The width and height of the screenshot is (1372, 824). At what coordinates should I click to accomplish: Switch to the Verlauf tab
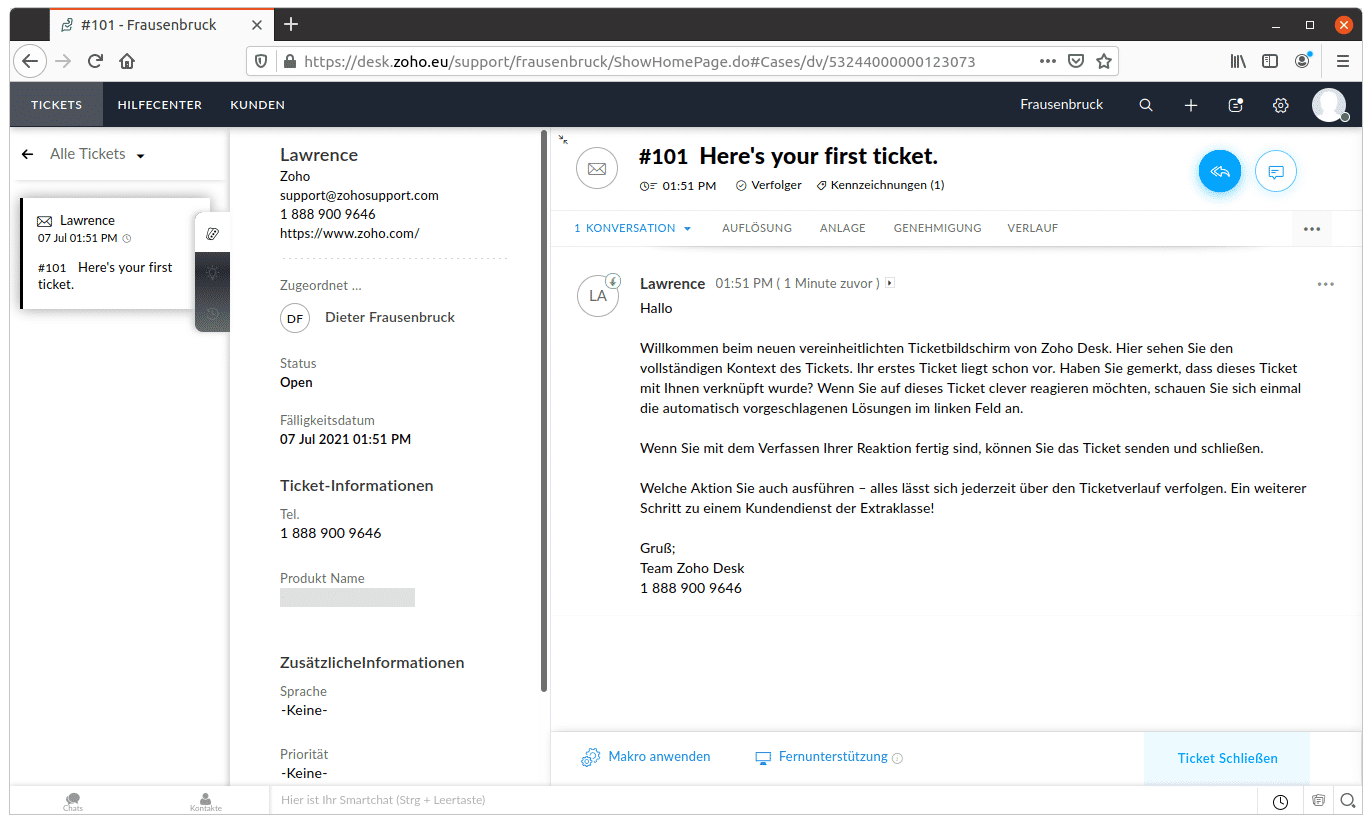coord(1033,228)
